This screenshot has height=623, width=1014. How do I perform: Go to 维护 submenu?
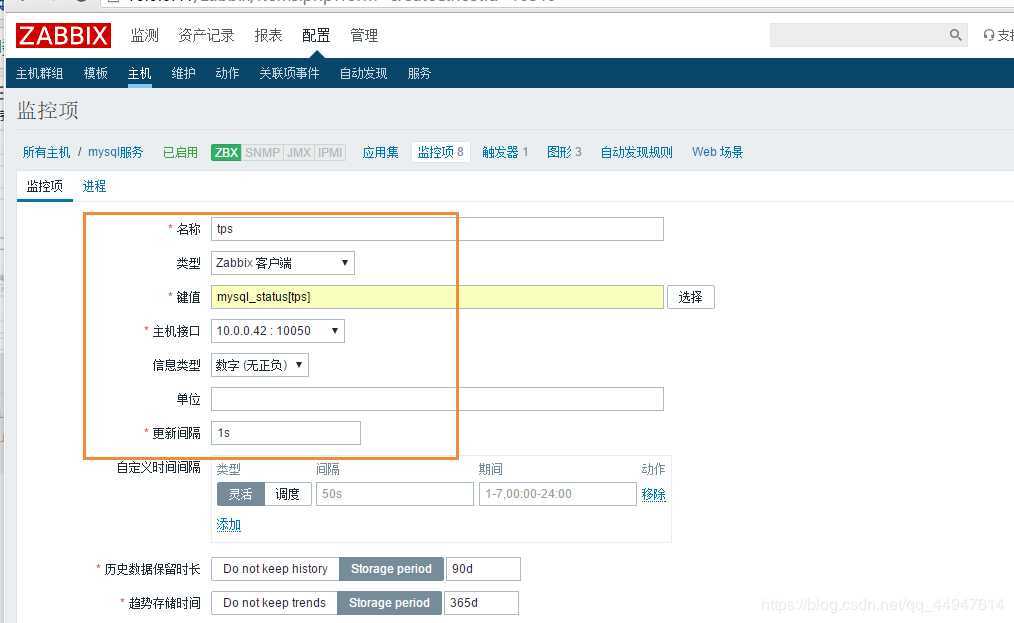click(183, 73)
